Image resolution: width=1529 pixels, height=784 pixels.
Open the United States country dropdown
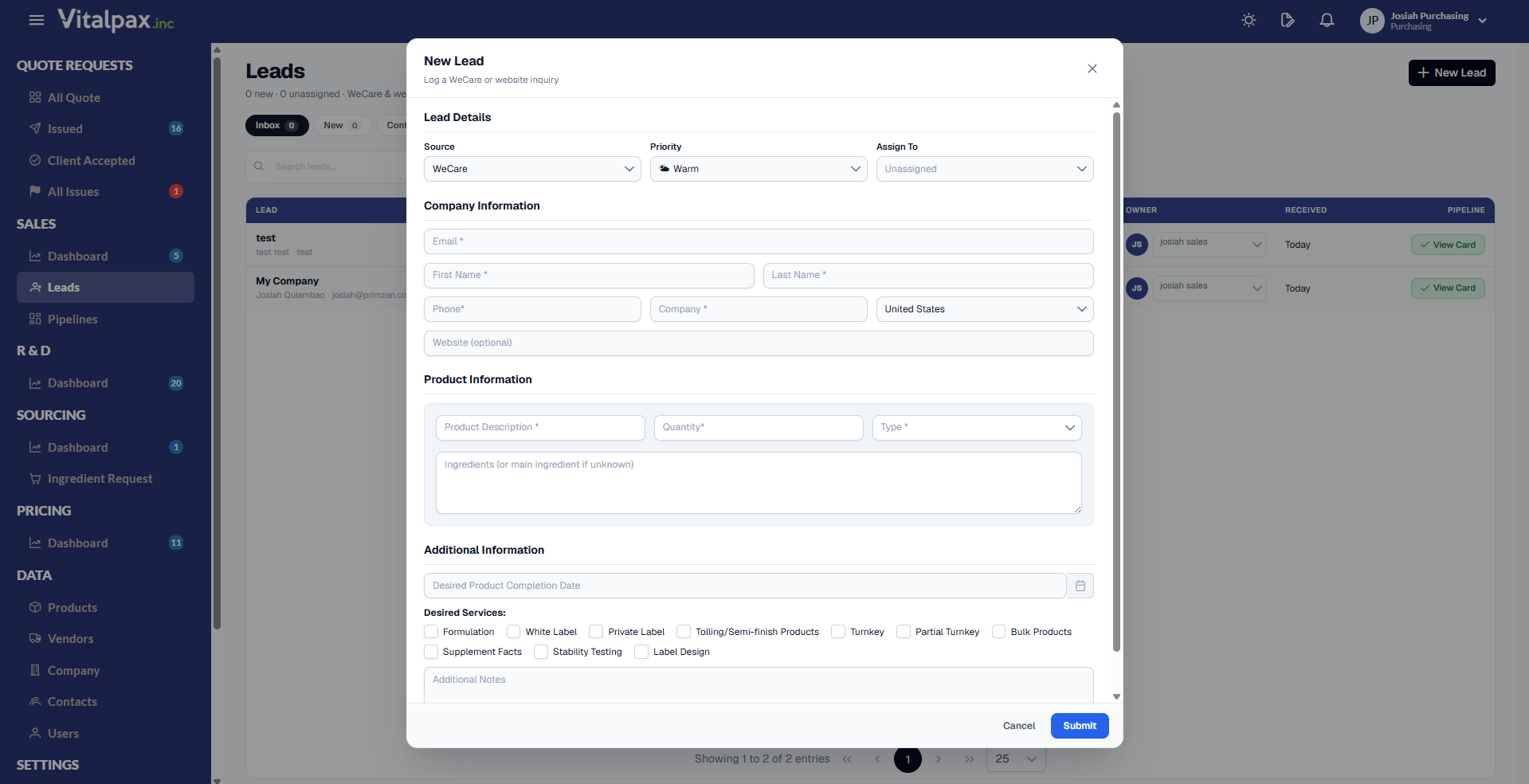(x=985, y=309)
